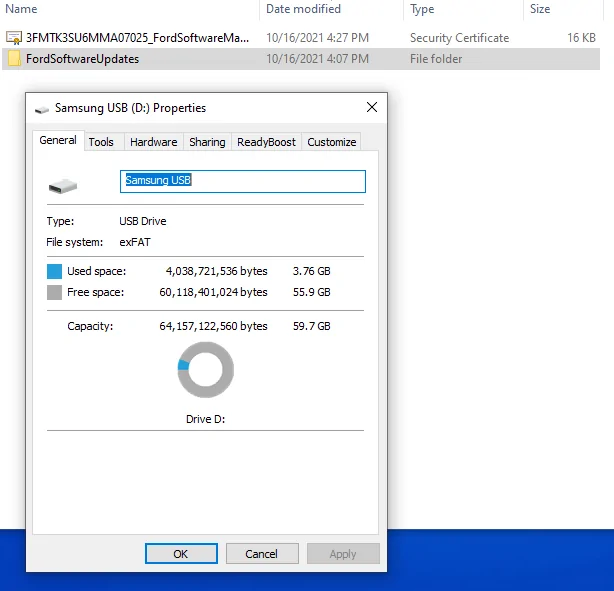Click the Capacity: label
The image size is (614, 591).
(90, 326)
